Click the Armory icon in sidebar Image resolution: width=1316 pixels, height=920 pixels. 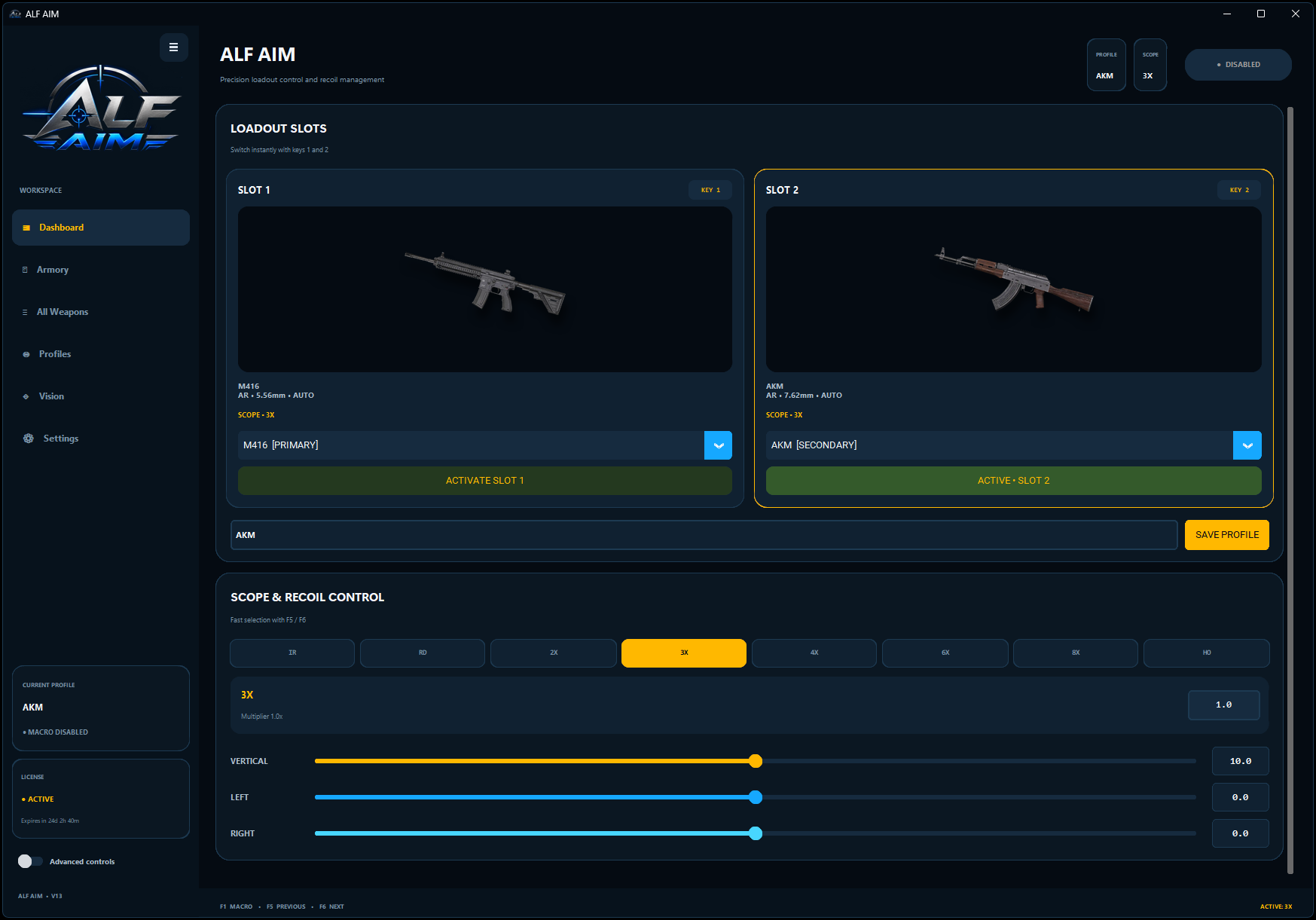tap(25, 270)
